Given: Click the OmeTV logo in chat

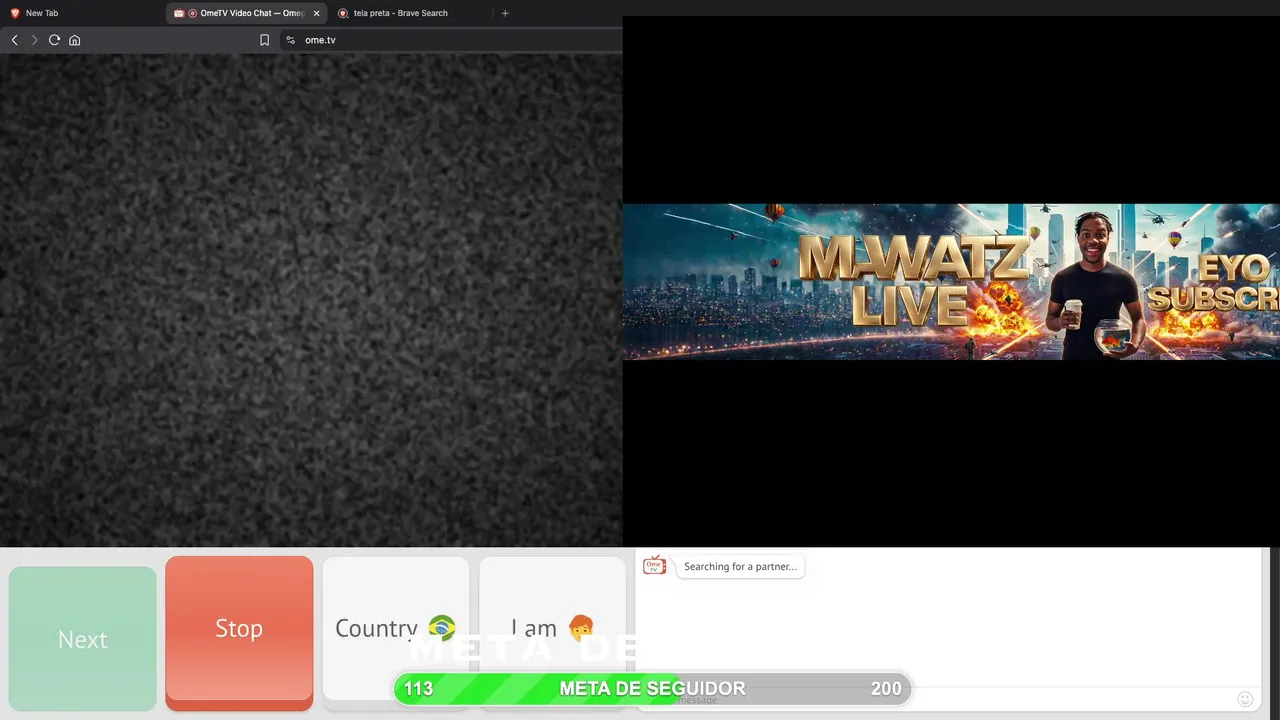Looking at the screenshot, I should click(x=654, y=566).
